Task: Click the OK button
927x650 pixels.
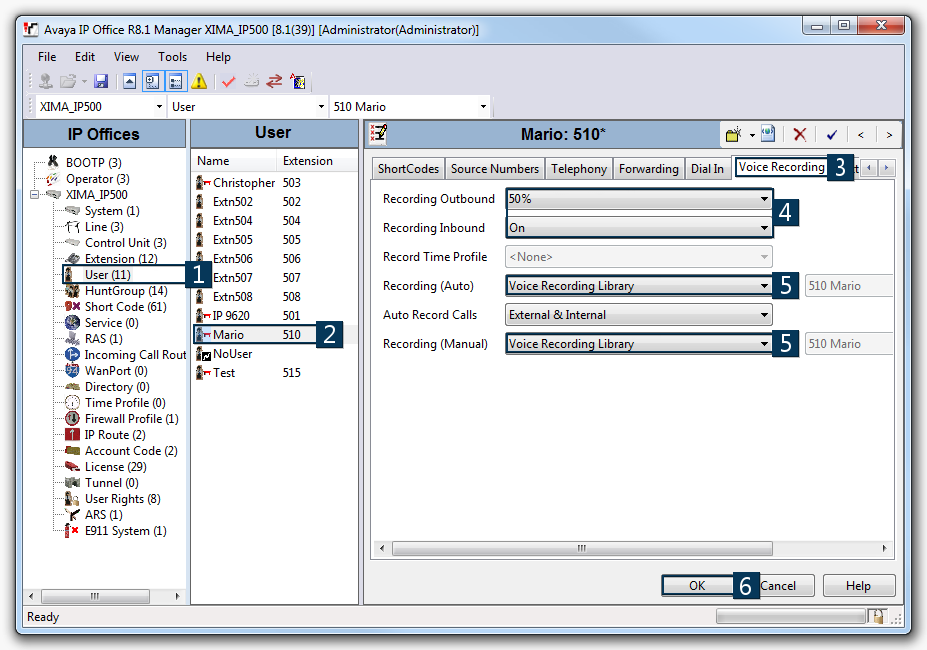Action: point(697,586)
